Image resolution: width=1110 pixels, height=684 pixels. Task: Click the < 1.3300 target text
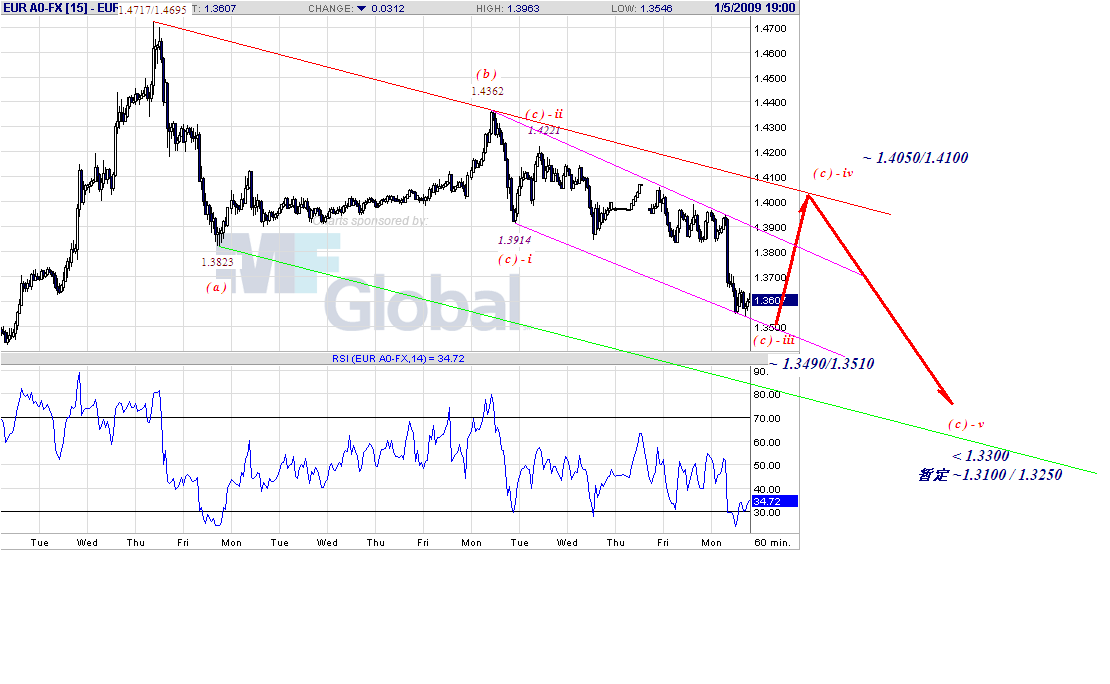tap(980, 456)
